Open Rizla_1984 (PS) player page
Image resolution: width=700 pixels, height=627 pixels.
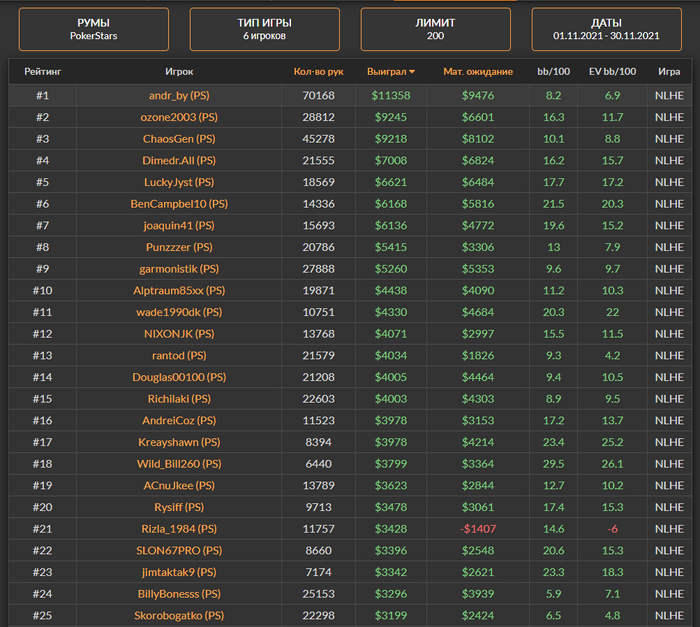point(179,529)
